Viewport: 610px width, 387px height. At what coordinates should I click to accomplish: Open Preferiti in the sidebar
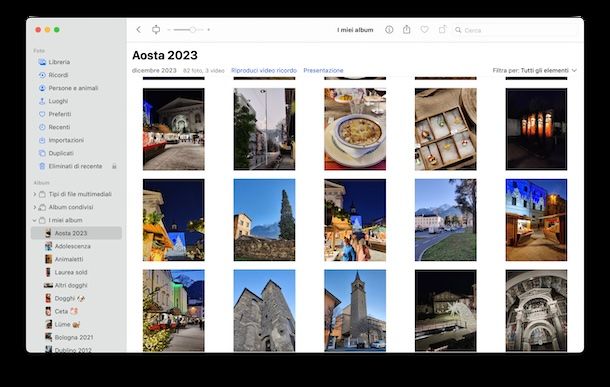click(60, 114)
